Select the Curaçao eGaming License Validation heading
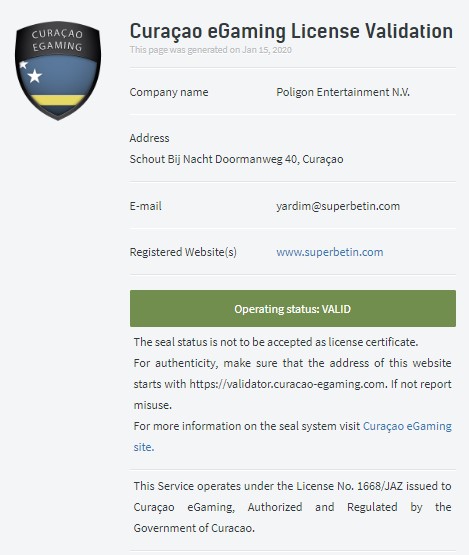Image resolution: width=469 pixels, height=555 pixels. [x=291, y=31]
